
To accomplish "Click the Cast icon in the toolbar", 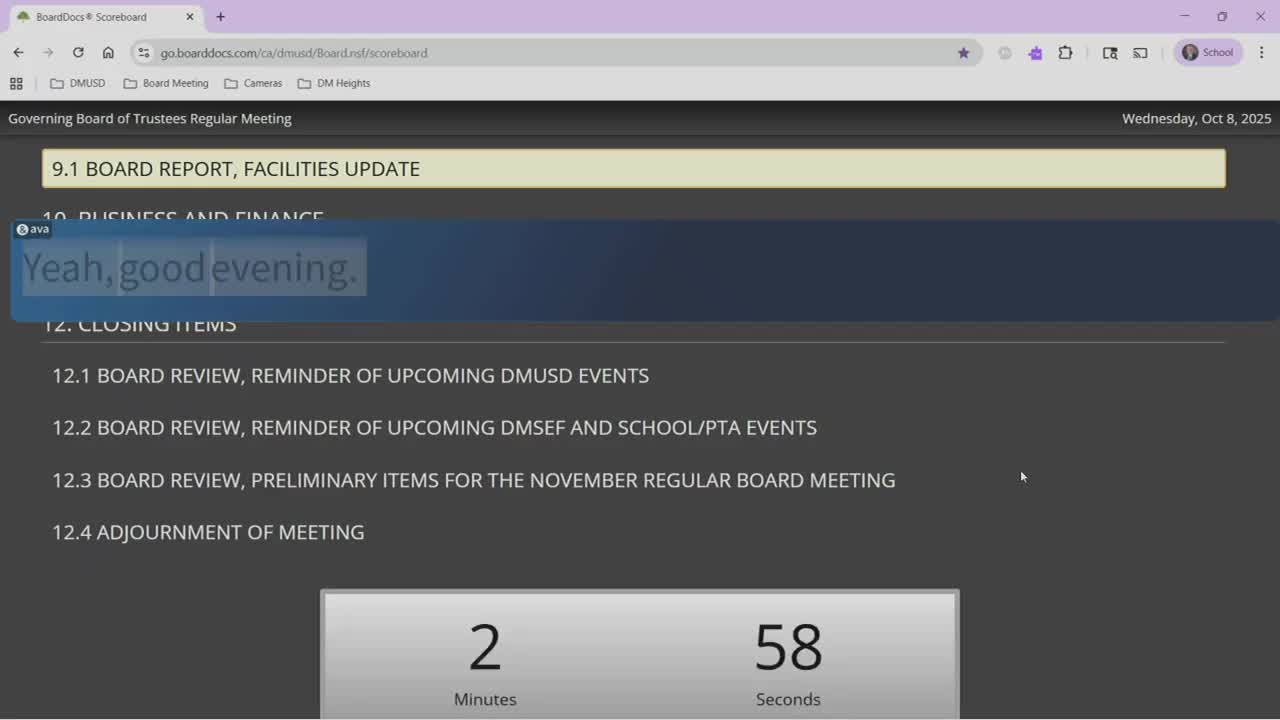I will pyautogui.click(x=1140, y=53).
